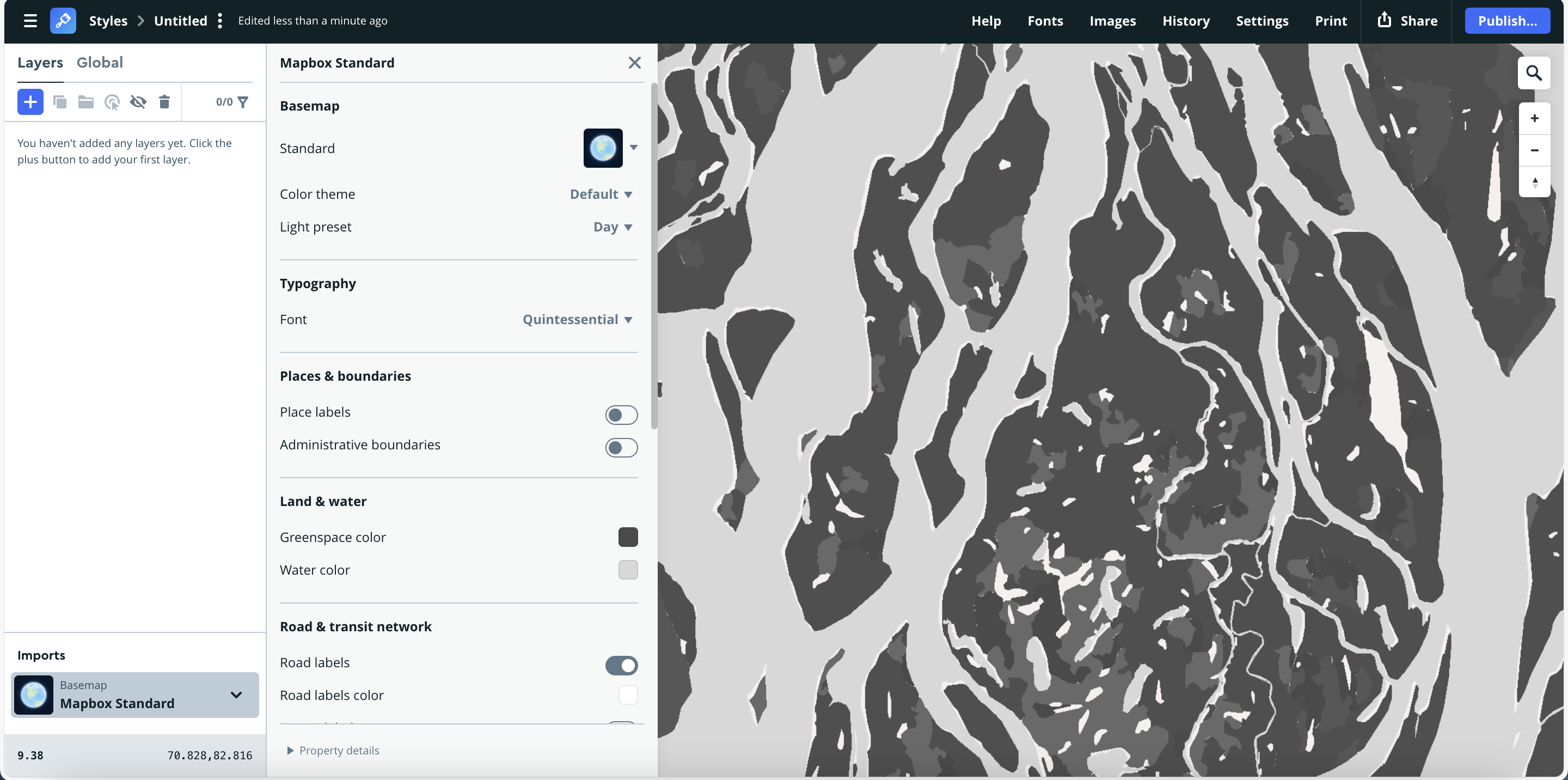This screenshot has height=780, width=1568.
Task: Open the History menu
Action: (x=1186, y=20)
